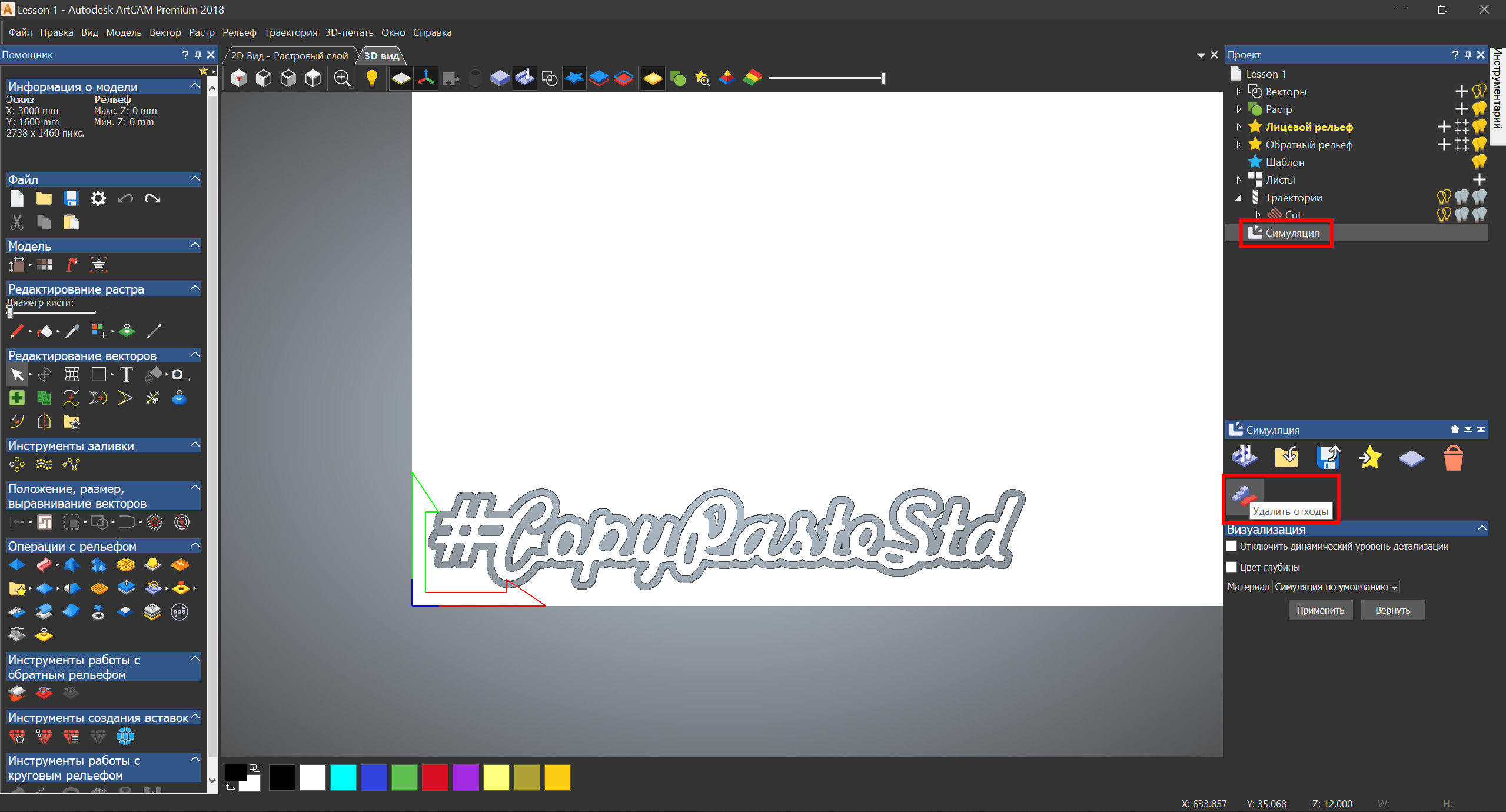Toggle visibility bulb for Шаблон item

1479,162
